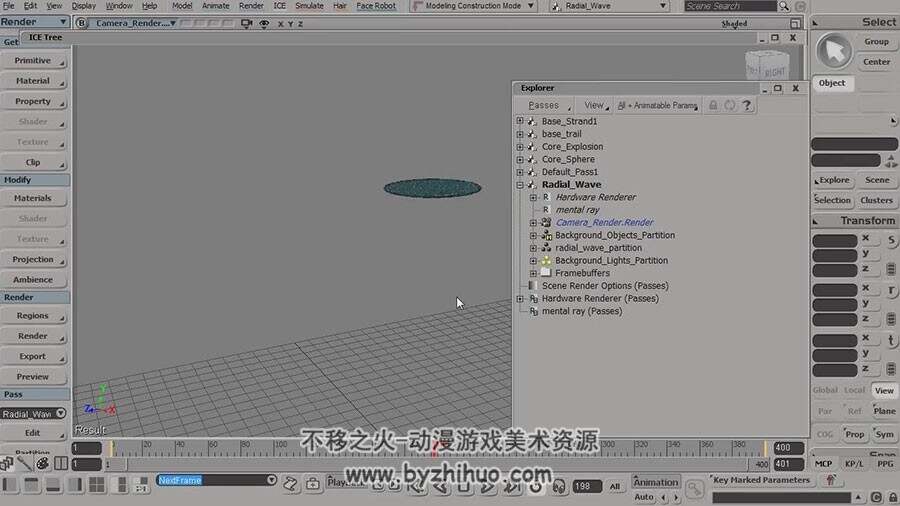Image resolution: width=900 pixels, height=506 pixels.
Task: Toggle Global transform mode
Action: pos(825,390)
